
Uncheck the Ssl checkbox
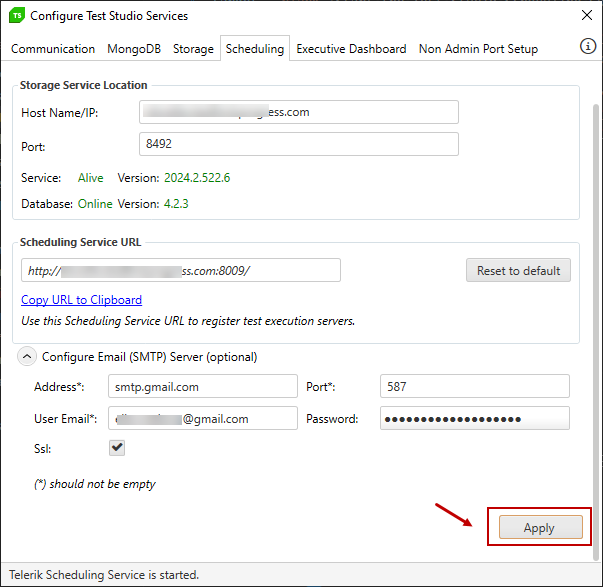pyautogui.click(x=117, y=448)
